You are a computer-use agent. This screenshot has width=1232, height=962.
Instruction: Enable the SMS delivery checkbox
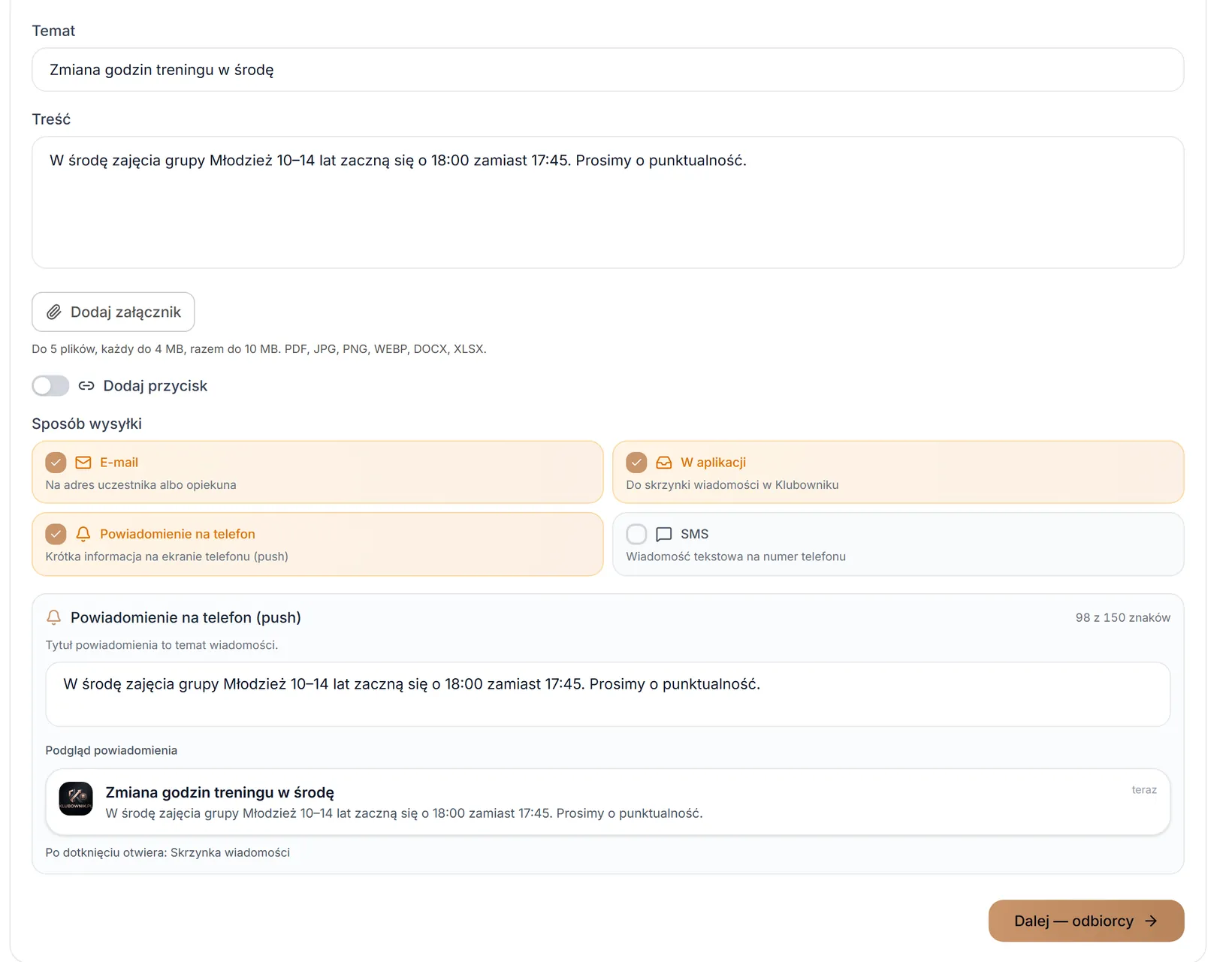[636, 534]
